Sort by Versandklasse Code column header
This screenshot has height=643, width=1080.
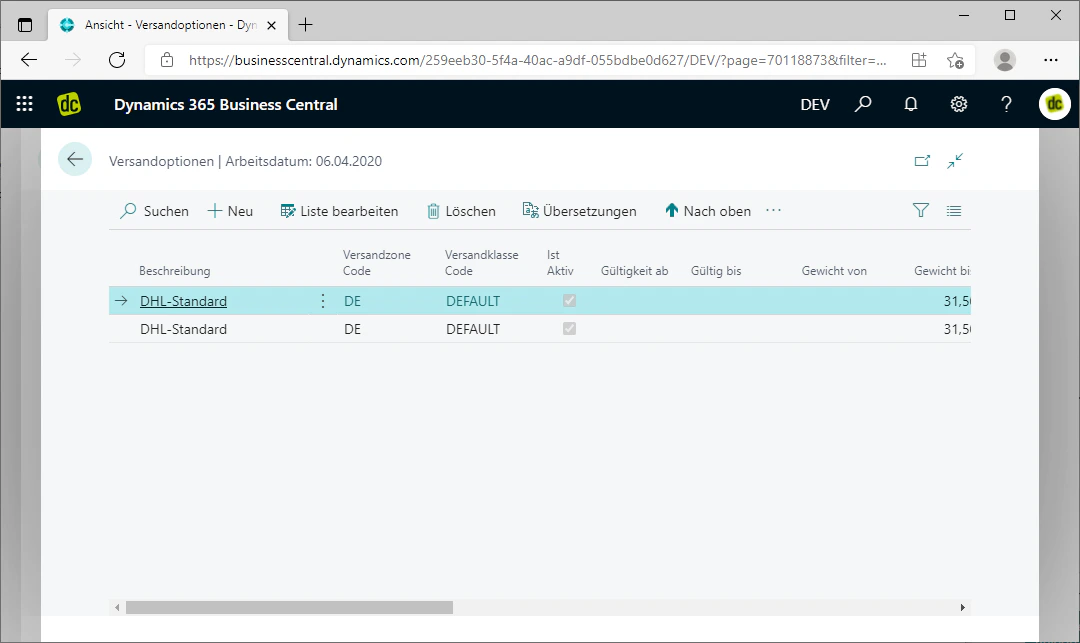[481, 262]
